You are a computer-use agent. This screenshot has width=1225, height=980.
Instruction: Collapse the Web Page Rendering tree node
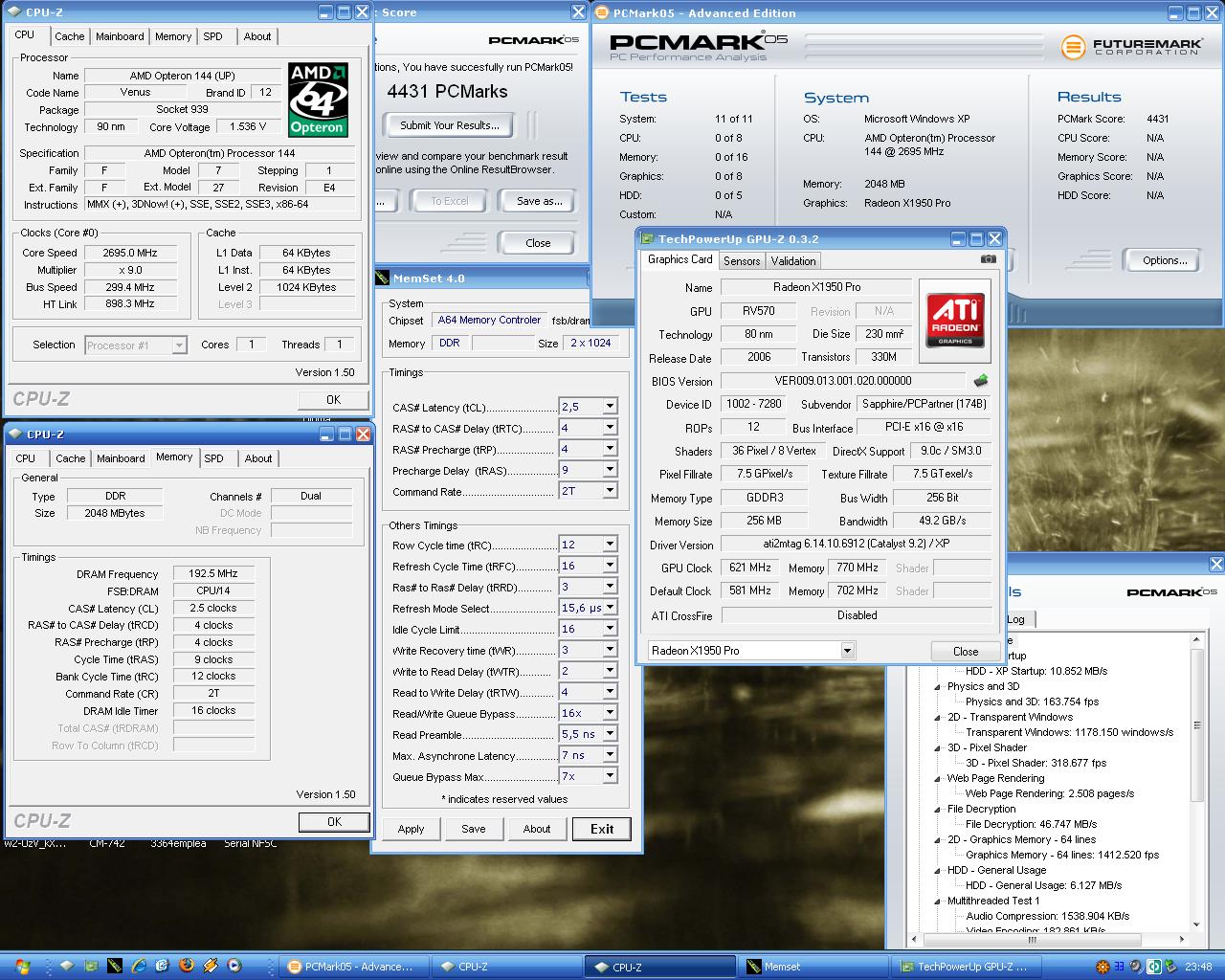tap(937, 778)
